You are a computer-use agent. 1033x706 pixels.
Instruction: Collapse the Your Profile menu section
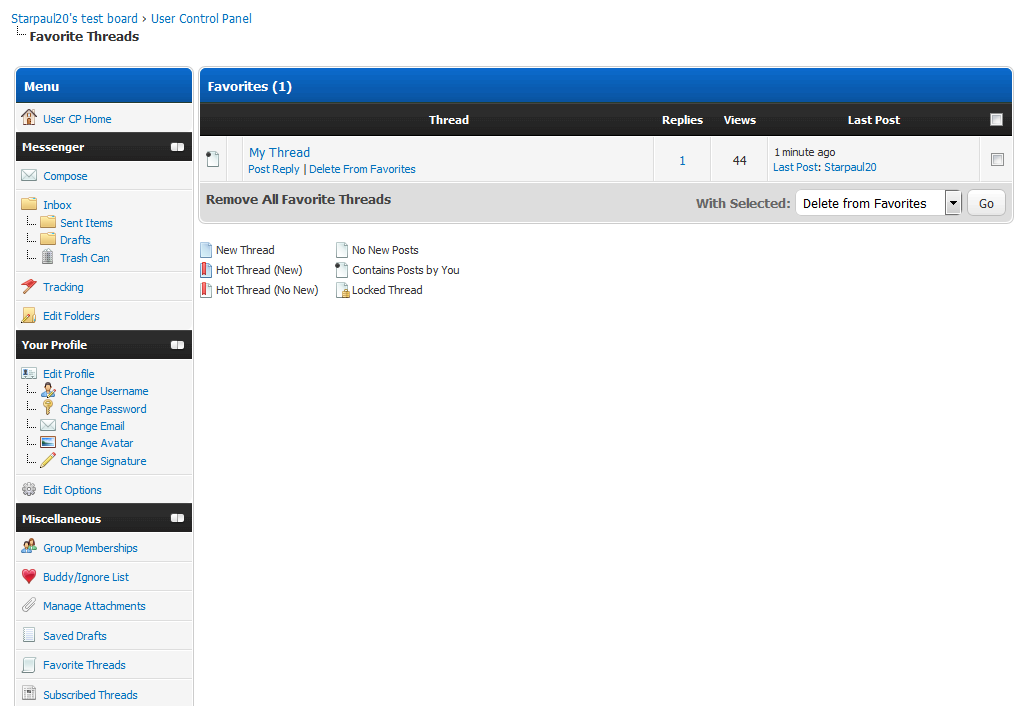pos(177,345)
